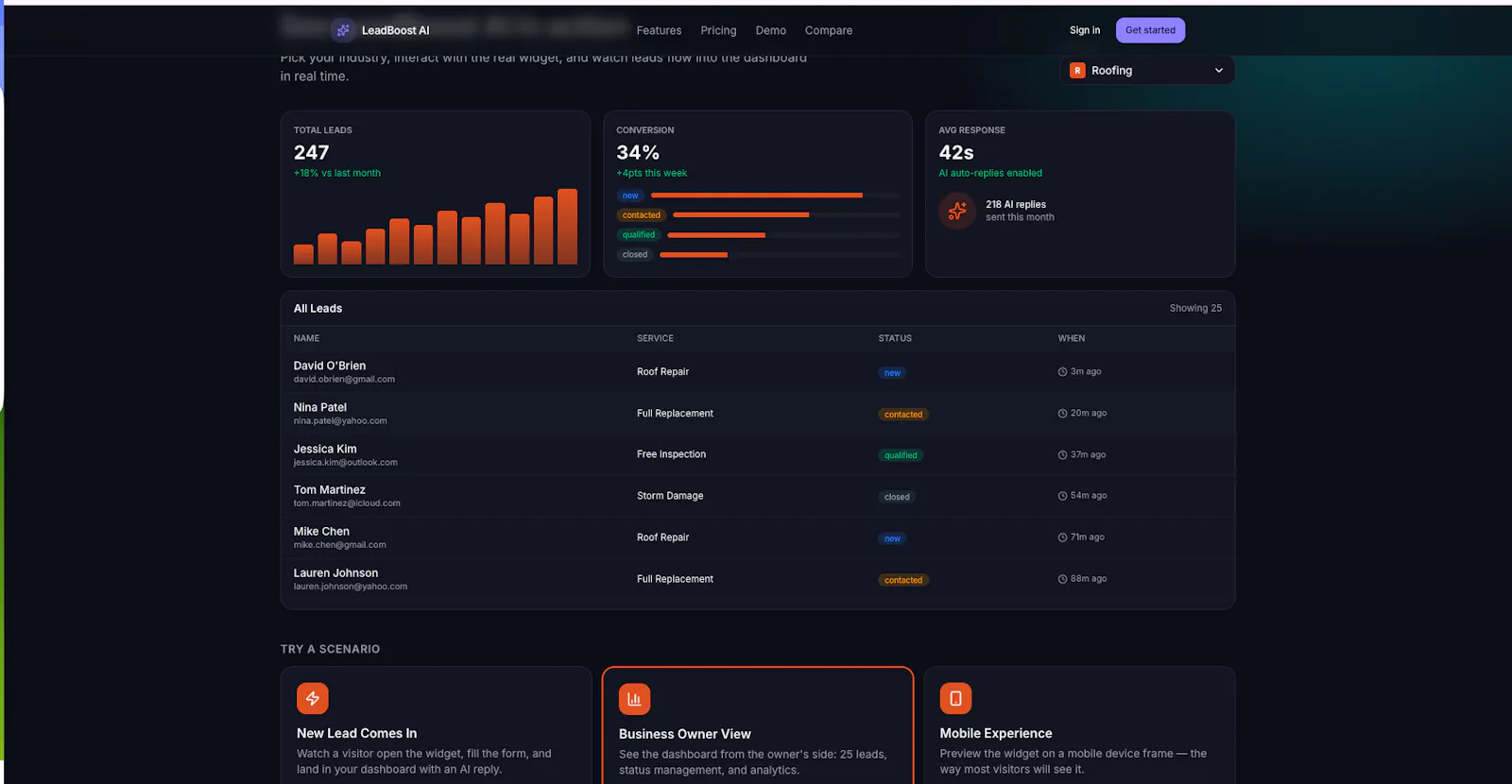The width and height of the screenshot is (1512, 784).
Task: Click the SERVICE column header
Action: point(655,338)
